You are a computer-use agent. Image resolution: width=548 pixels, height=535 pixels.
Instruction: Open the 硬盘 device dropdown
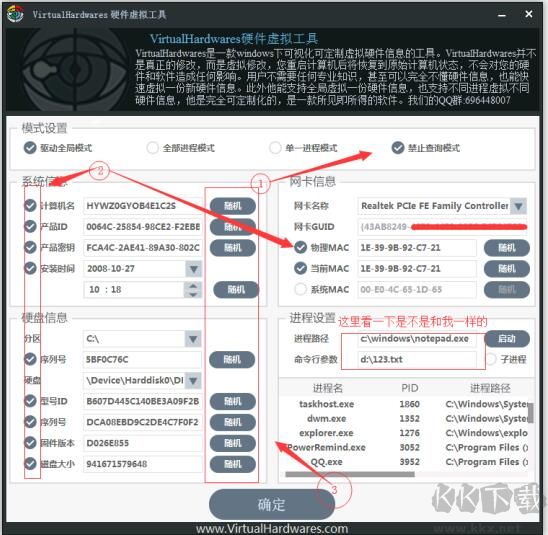[193, 380]
